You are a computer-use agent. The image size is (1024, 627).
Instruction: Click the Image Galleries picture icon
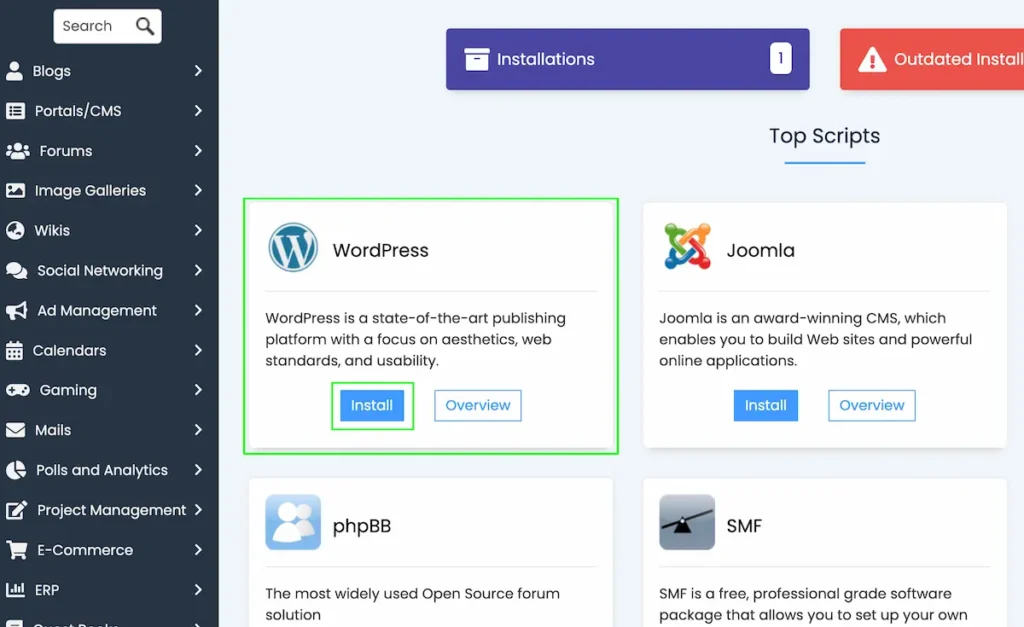pos(15,191)
